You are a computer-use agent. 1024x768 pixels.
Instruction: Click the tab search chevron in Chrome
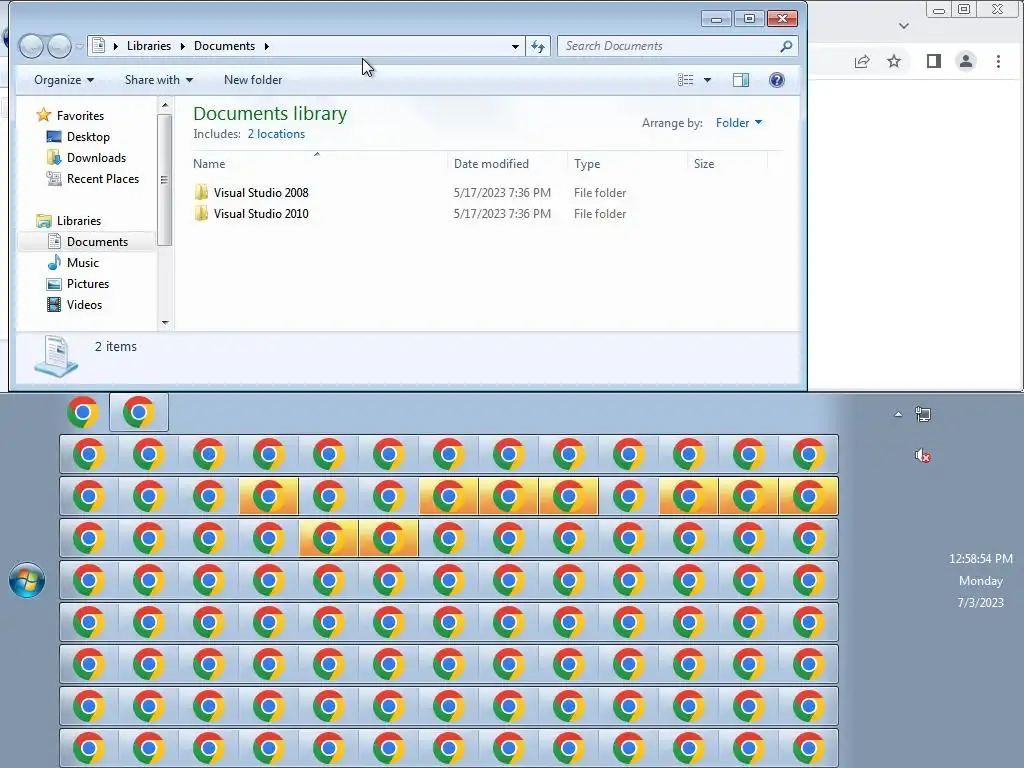pyautogui.click(x=904, y=26)
